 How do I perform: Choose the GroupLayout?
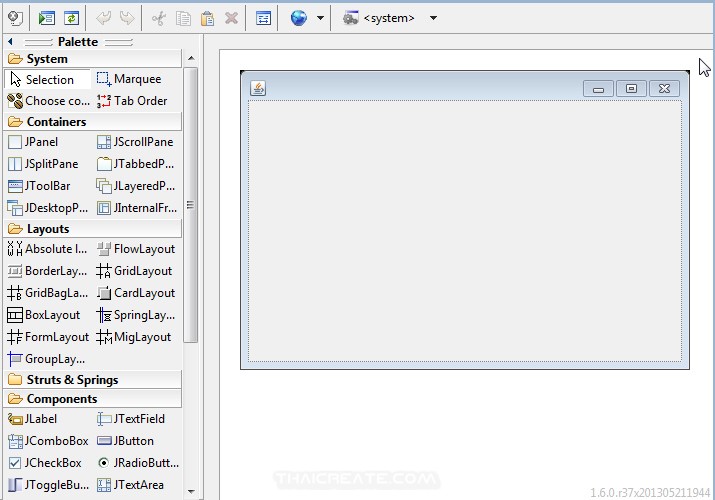point(47,359)
